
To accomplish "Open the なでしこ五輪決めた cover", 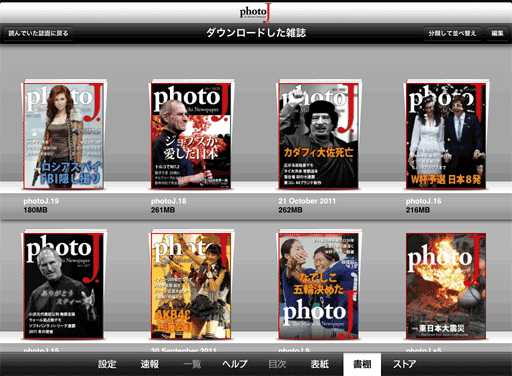I will coord(319,285).
